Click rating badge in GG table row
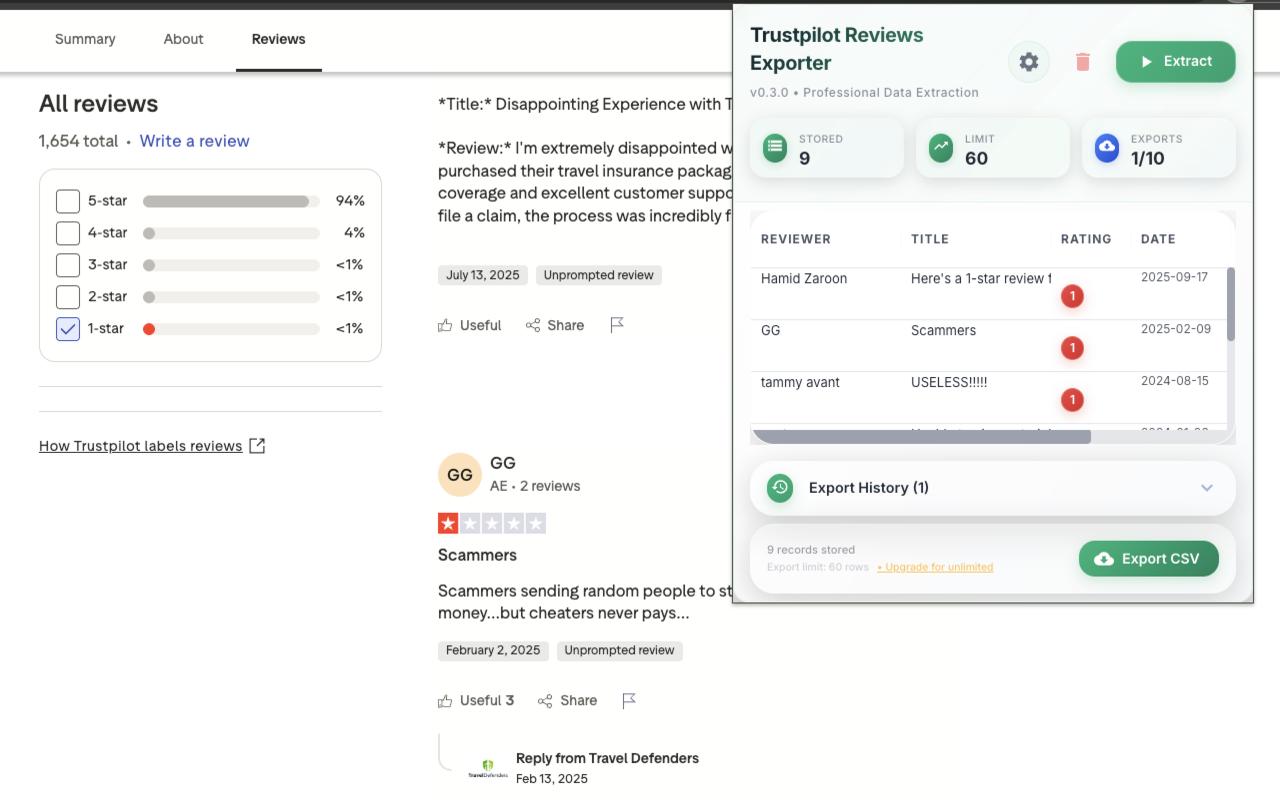 coord(1072,348)
